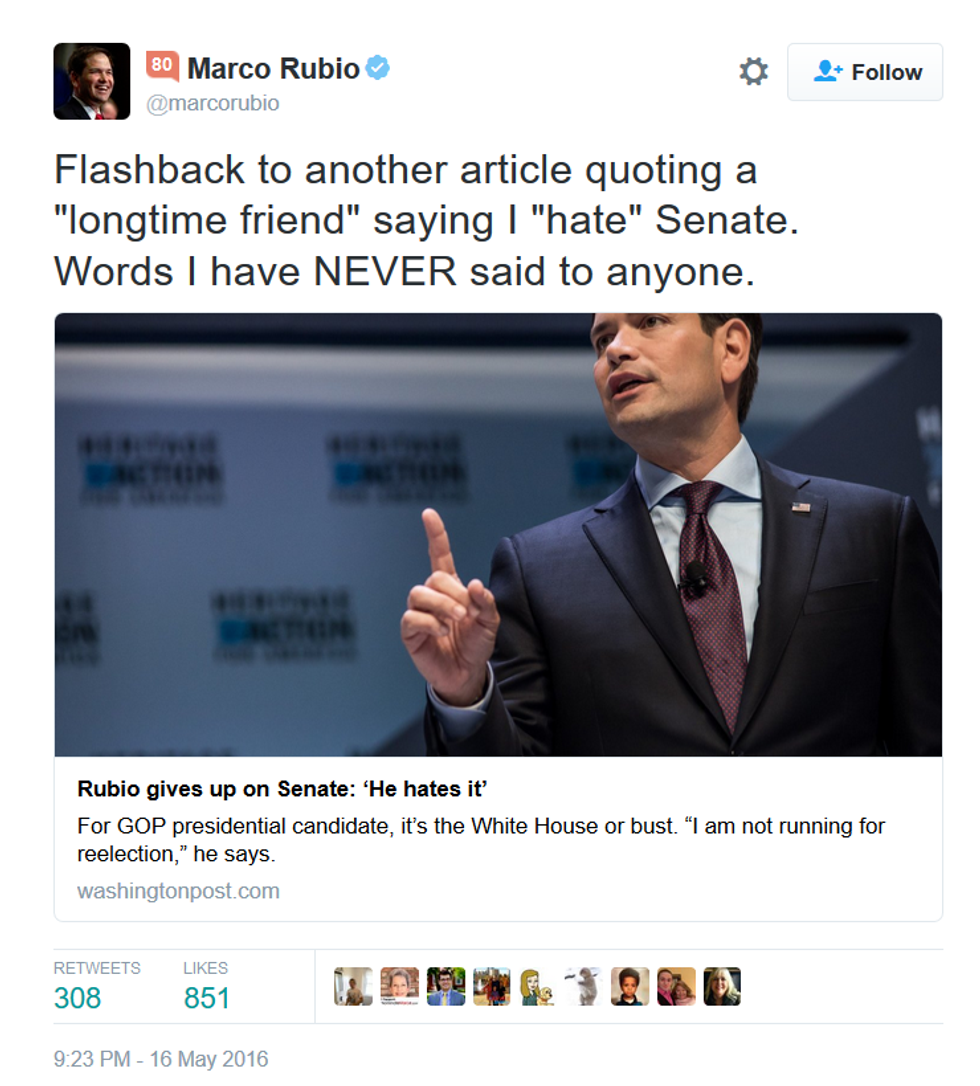Viewport: 980px width, 1086px height.
Task: Click the red 80 score badge
Action: [x=162, y=66]
